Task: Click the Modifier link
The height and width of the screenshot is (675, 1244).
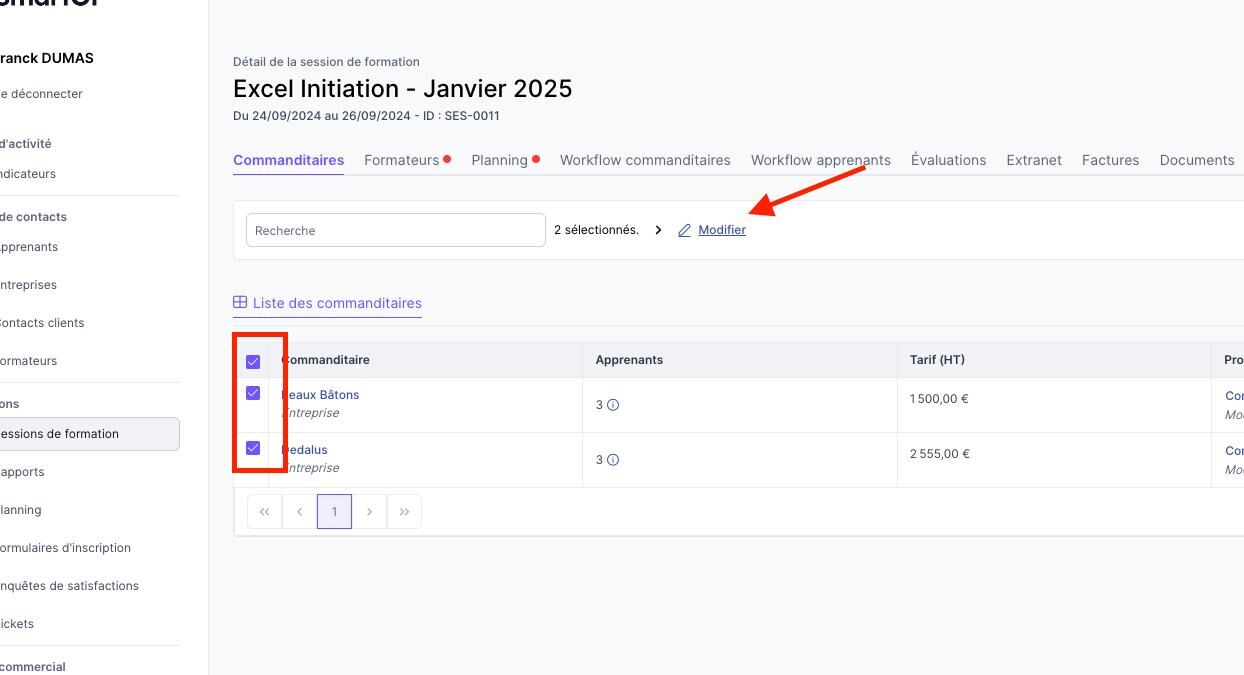Action: [722, 230]
